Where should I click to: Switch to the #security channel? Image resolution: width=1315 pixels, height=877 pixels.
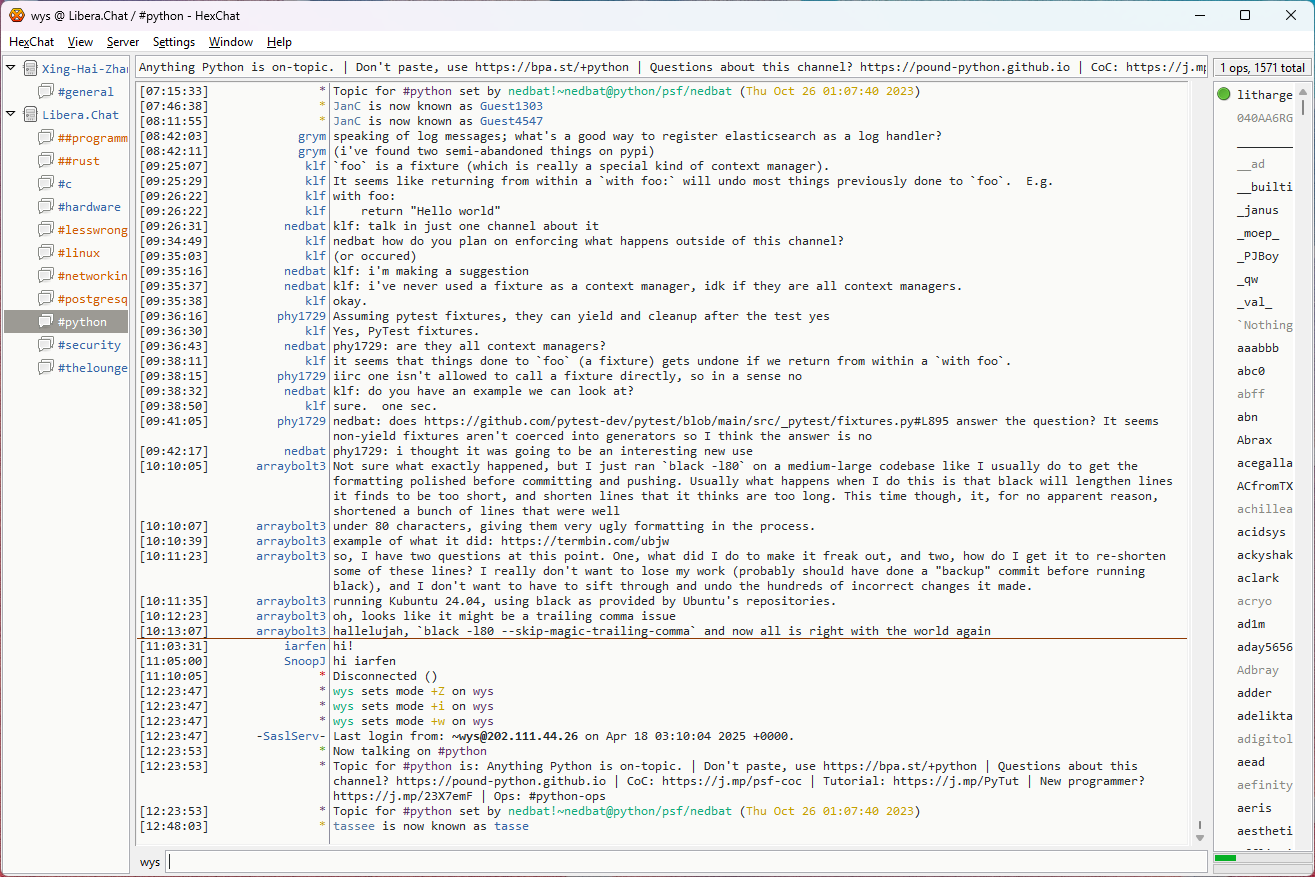(x=89, y=345)
